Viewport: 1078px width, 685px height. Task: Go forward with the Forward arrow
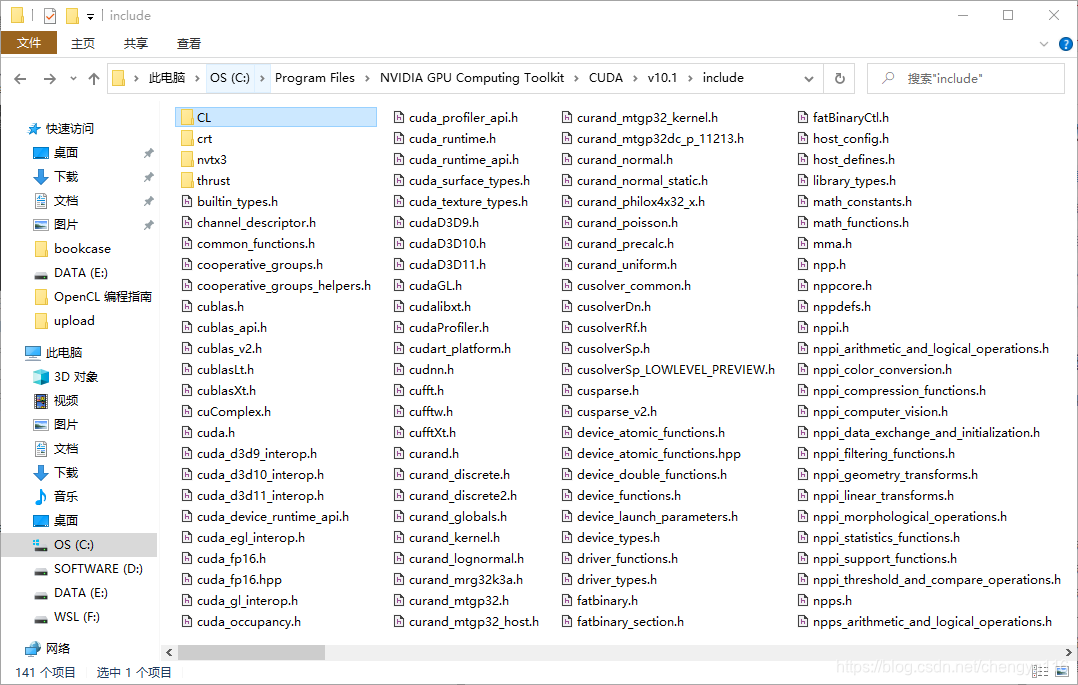coord(50,78)
